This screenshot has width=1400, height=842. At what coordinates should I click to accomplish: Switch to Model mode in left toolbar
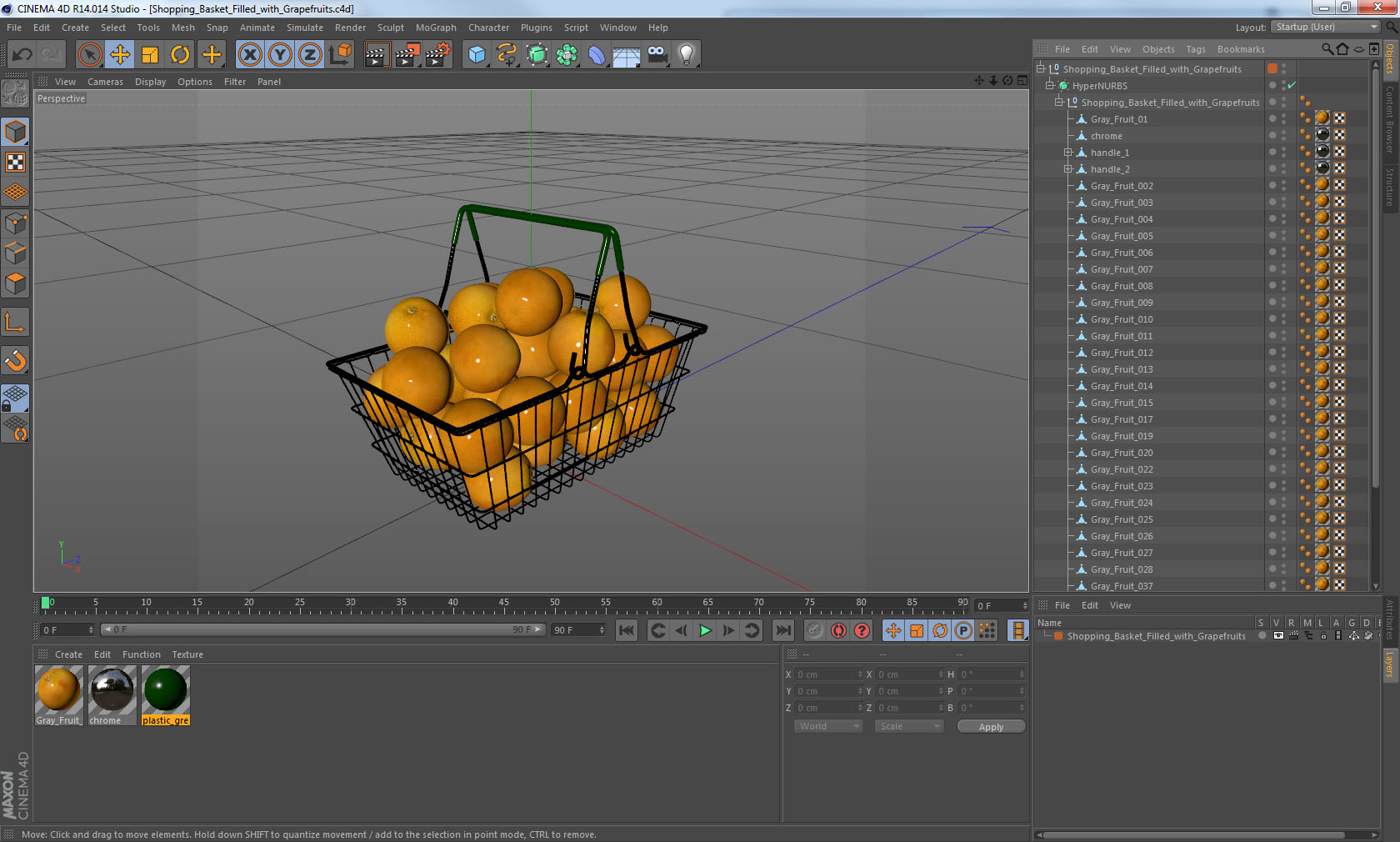[16, 132]
